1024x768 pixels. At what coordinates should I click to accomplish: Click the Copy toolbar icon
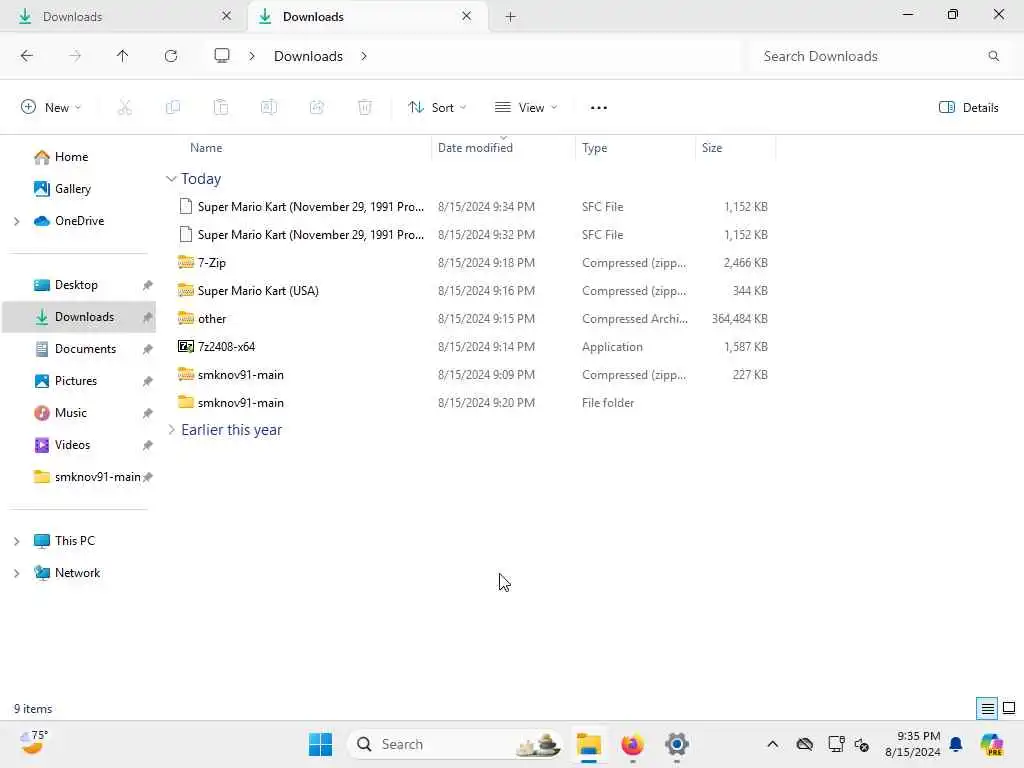pyautogui.click(x=173, y=108)
